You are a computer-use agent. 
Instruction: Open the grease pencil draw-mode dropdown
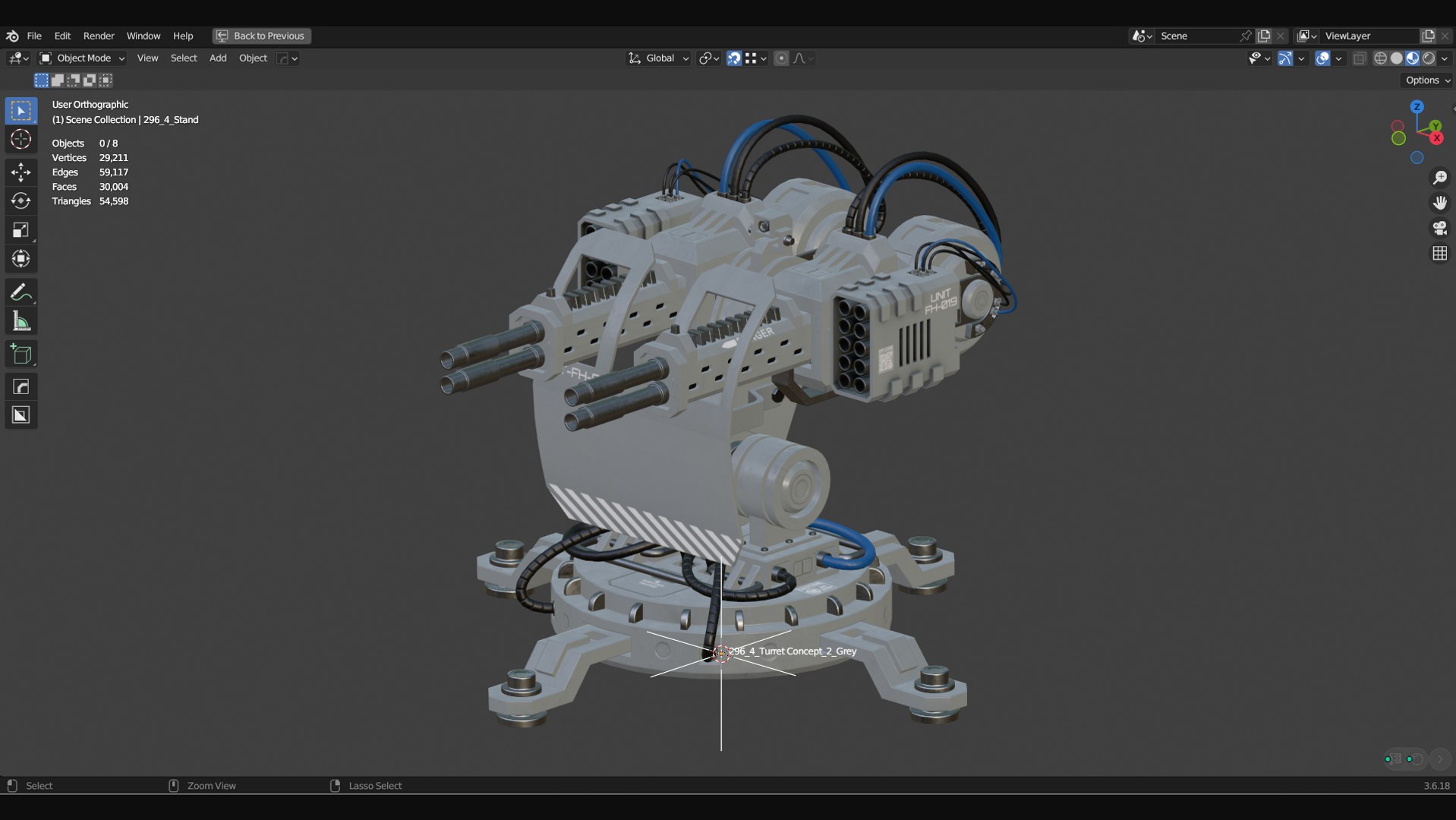tap(287, 58)
